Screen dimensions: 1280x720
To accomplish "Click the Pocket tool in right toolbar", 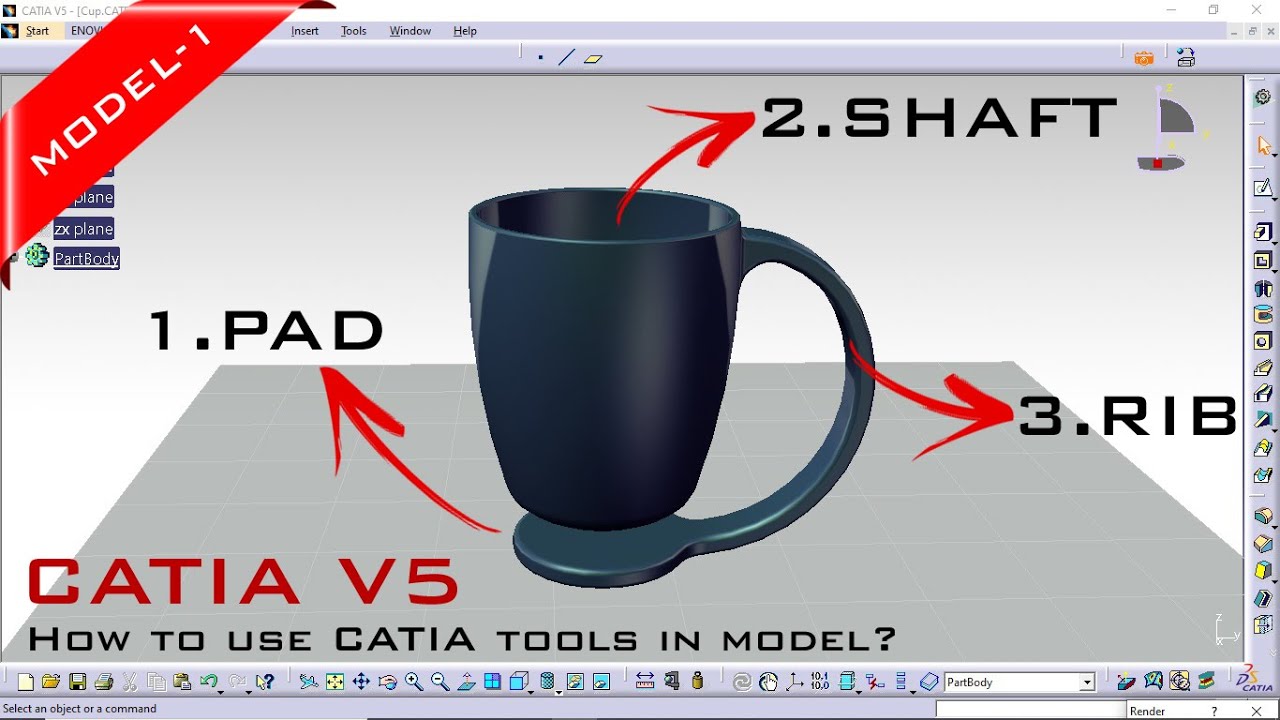I will [1263, 260].
